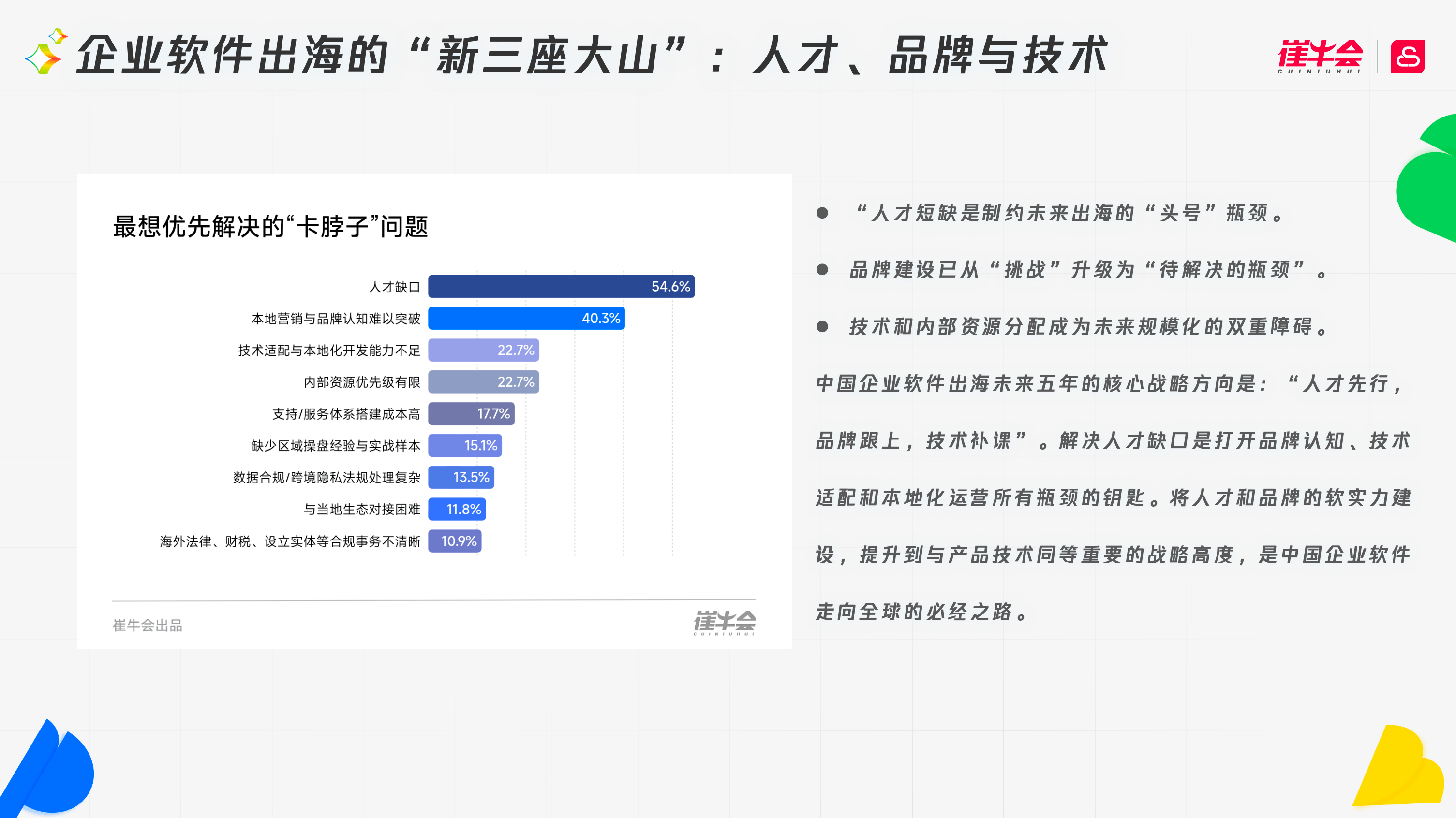Screen dimensions: 1456x818
Task: Click the 54.6% 人才缺口 bar
Action: [561, 286]
